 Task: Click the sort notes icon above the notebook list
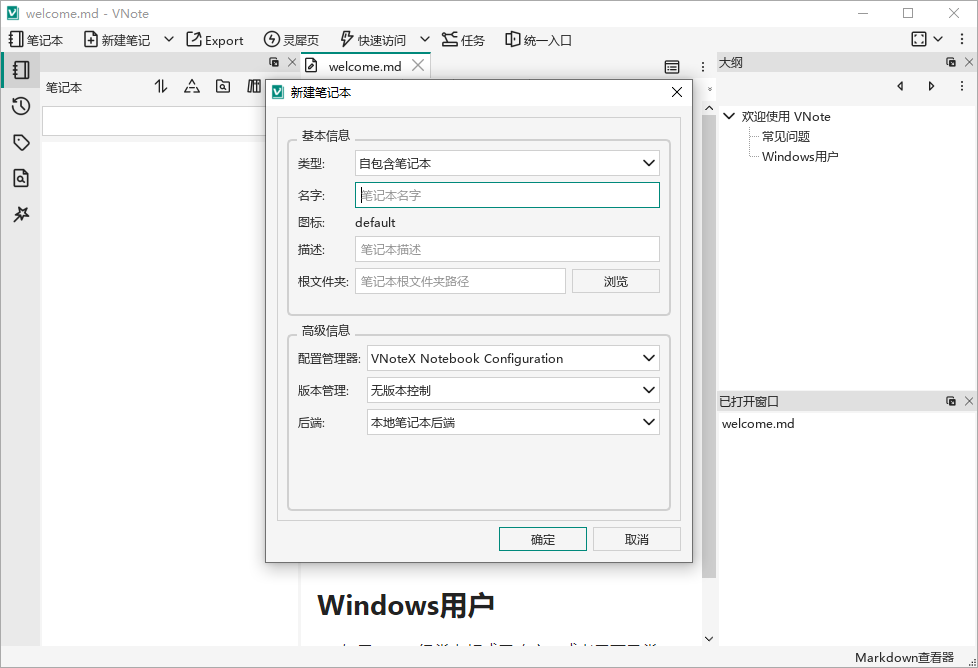click(x=161, y=87)
